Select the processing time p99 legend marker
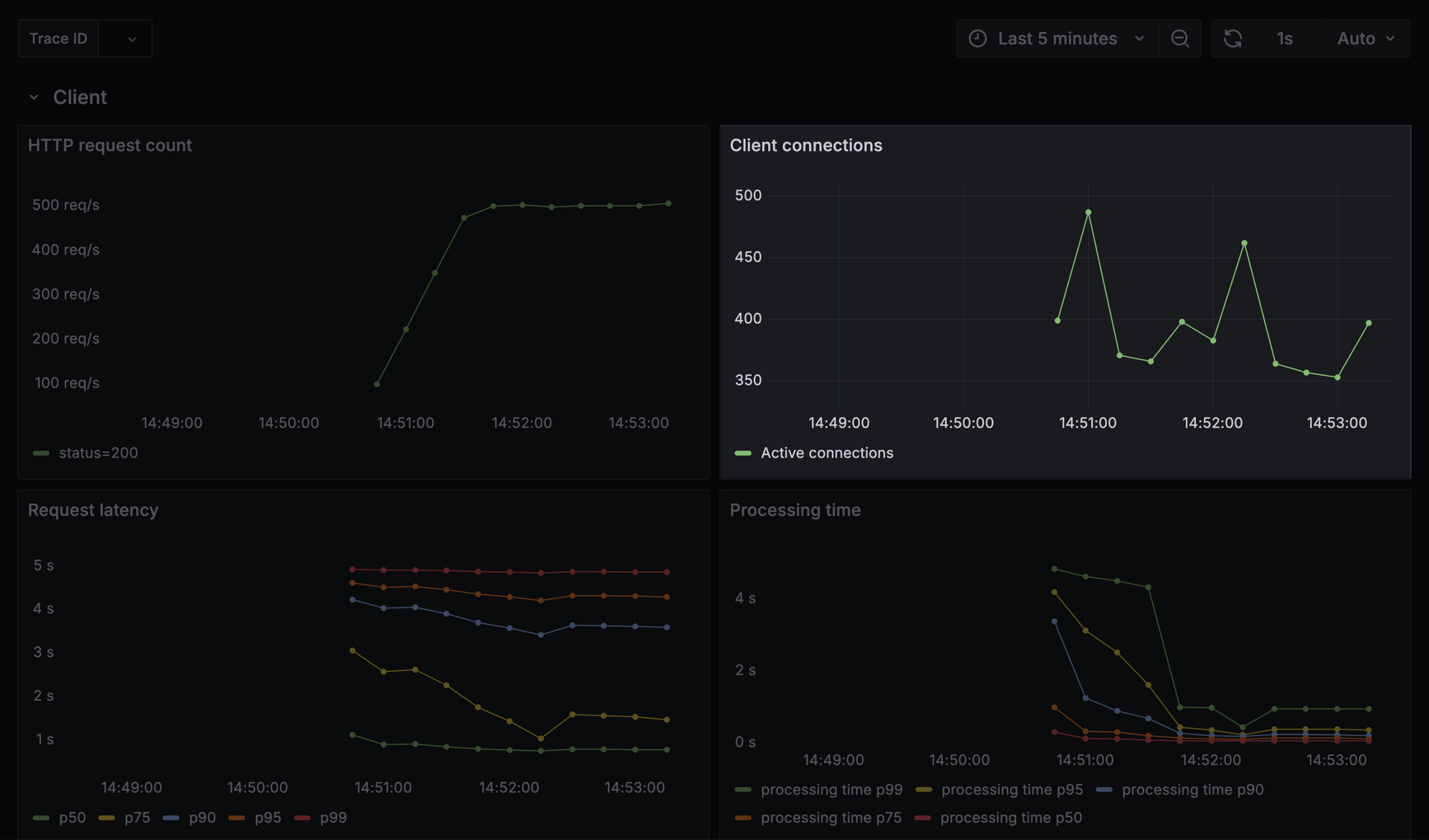1429x840 pixels. pos(744,790)
